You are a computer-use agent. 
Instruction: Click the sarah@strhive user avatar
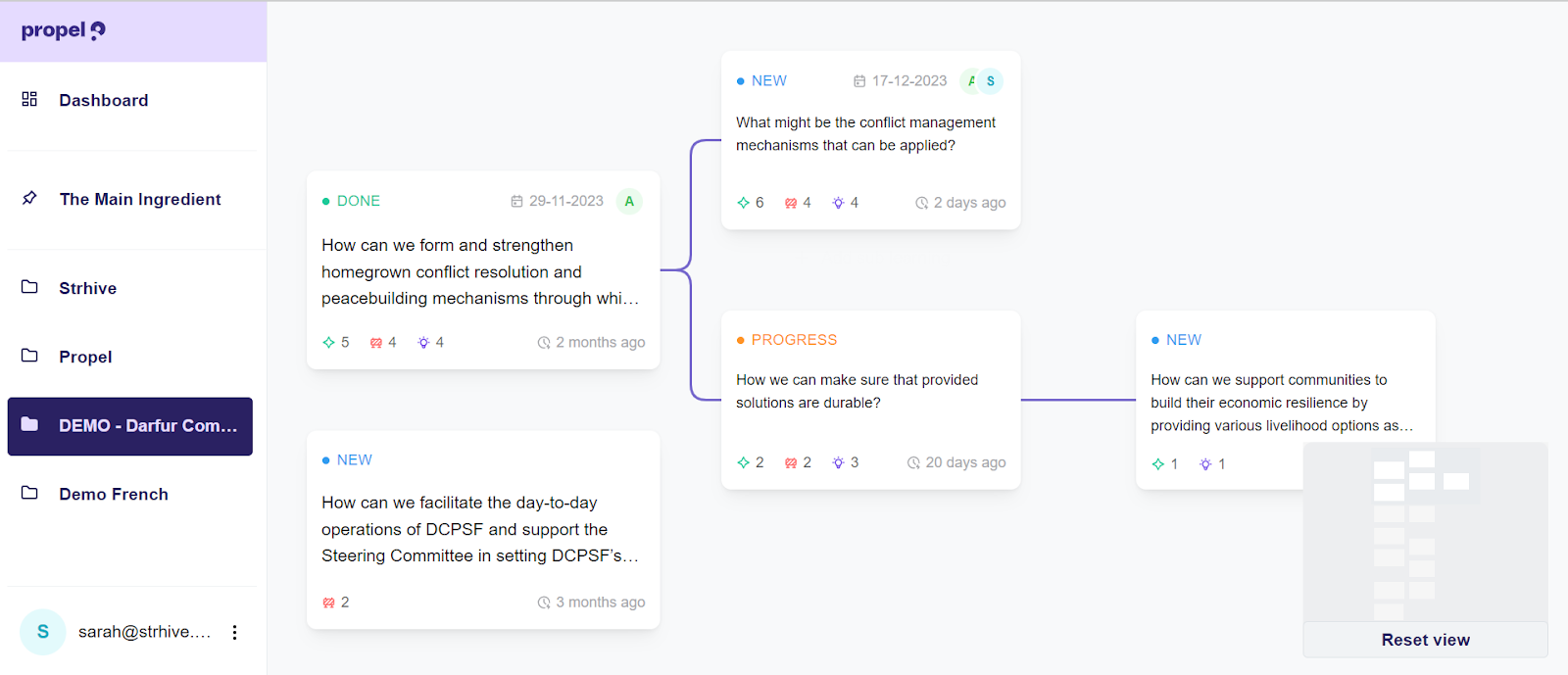43,632
